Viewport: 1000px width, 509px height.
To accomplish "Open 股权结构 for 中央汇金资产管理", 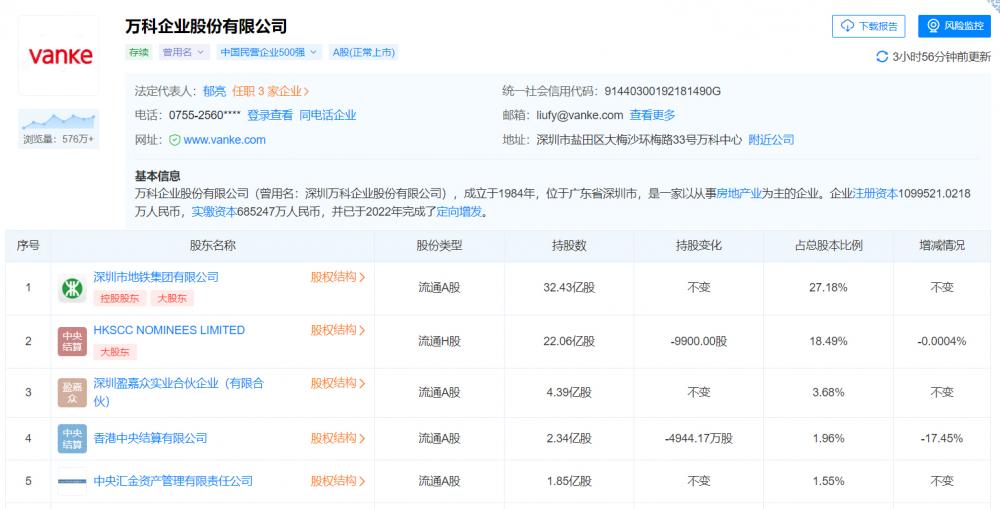I will pos(338,481).
